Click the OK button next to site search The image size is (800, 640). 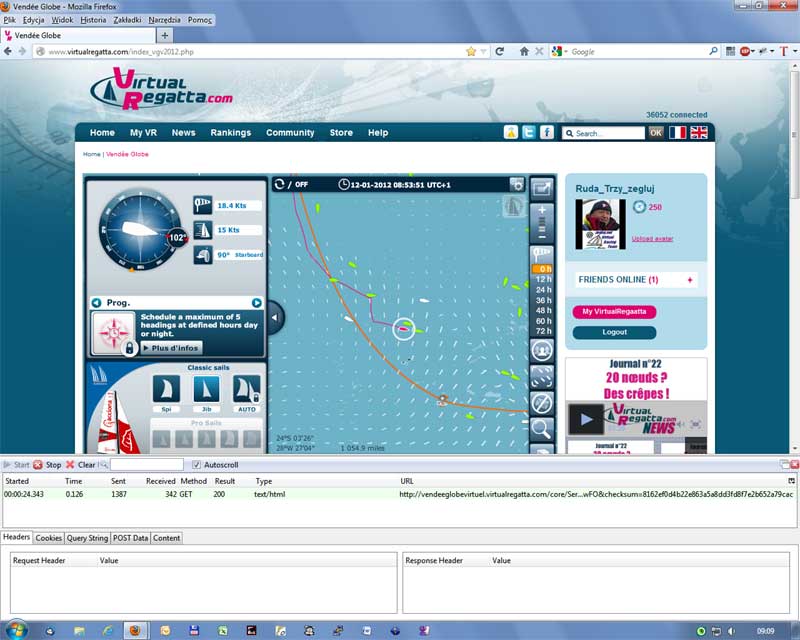point(656,133)
